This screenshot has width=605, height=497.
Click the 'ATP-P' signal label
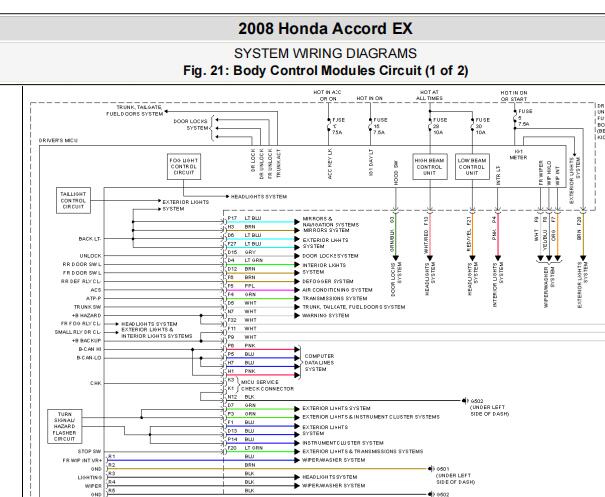94,298
